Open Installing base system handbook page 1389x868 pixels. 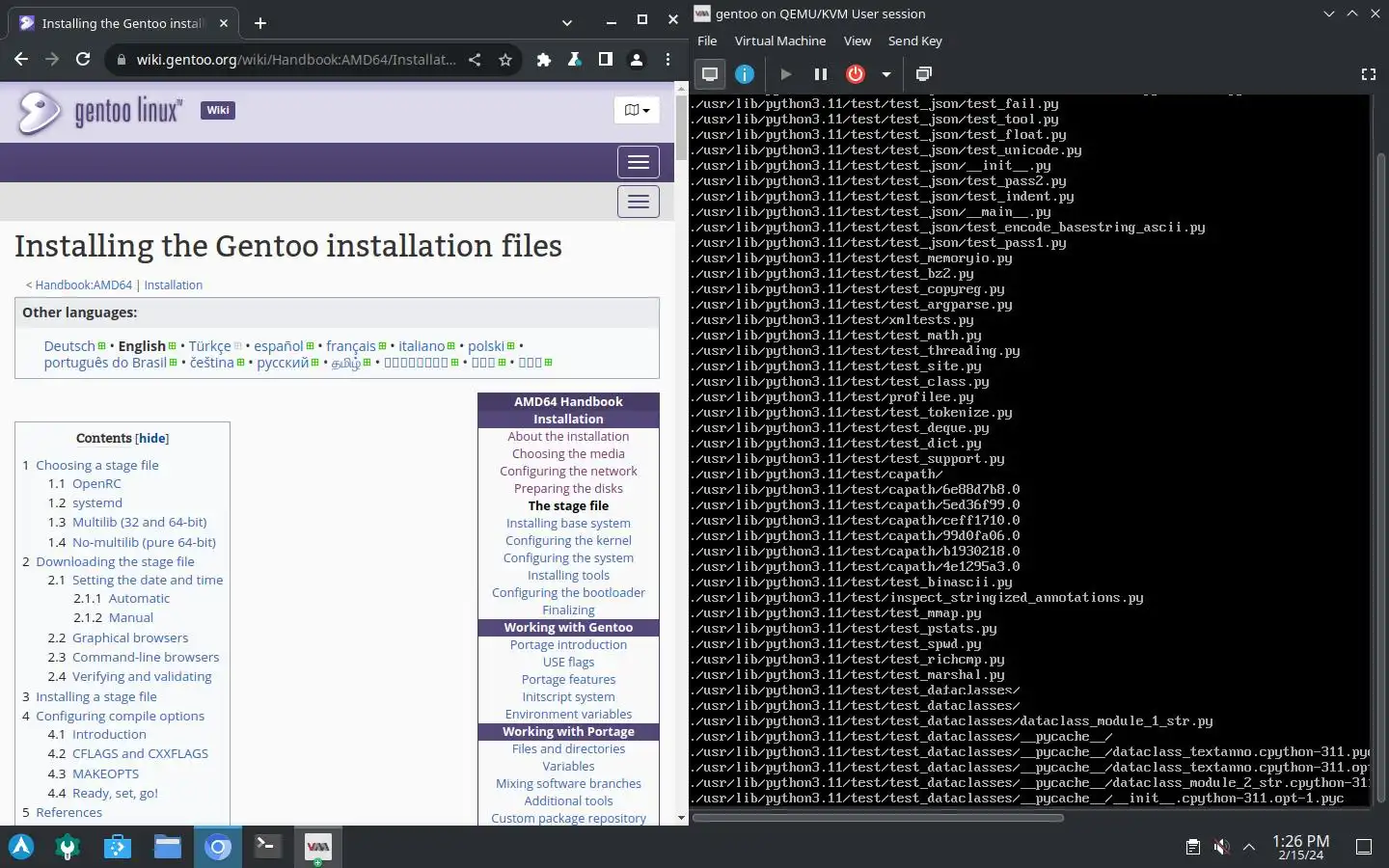coord(568,524)
